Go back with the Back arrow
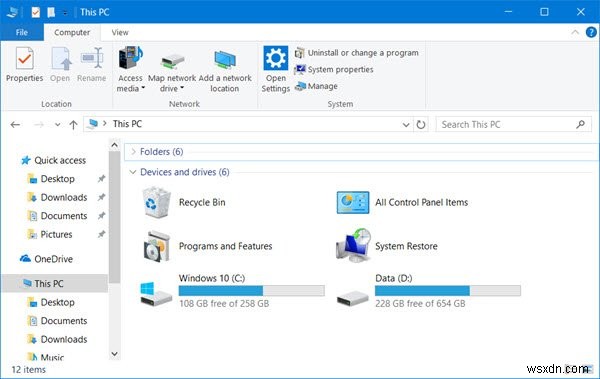 click(15, 124)
